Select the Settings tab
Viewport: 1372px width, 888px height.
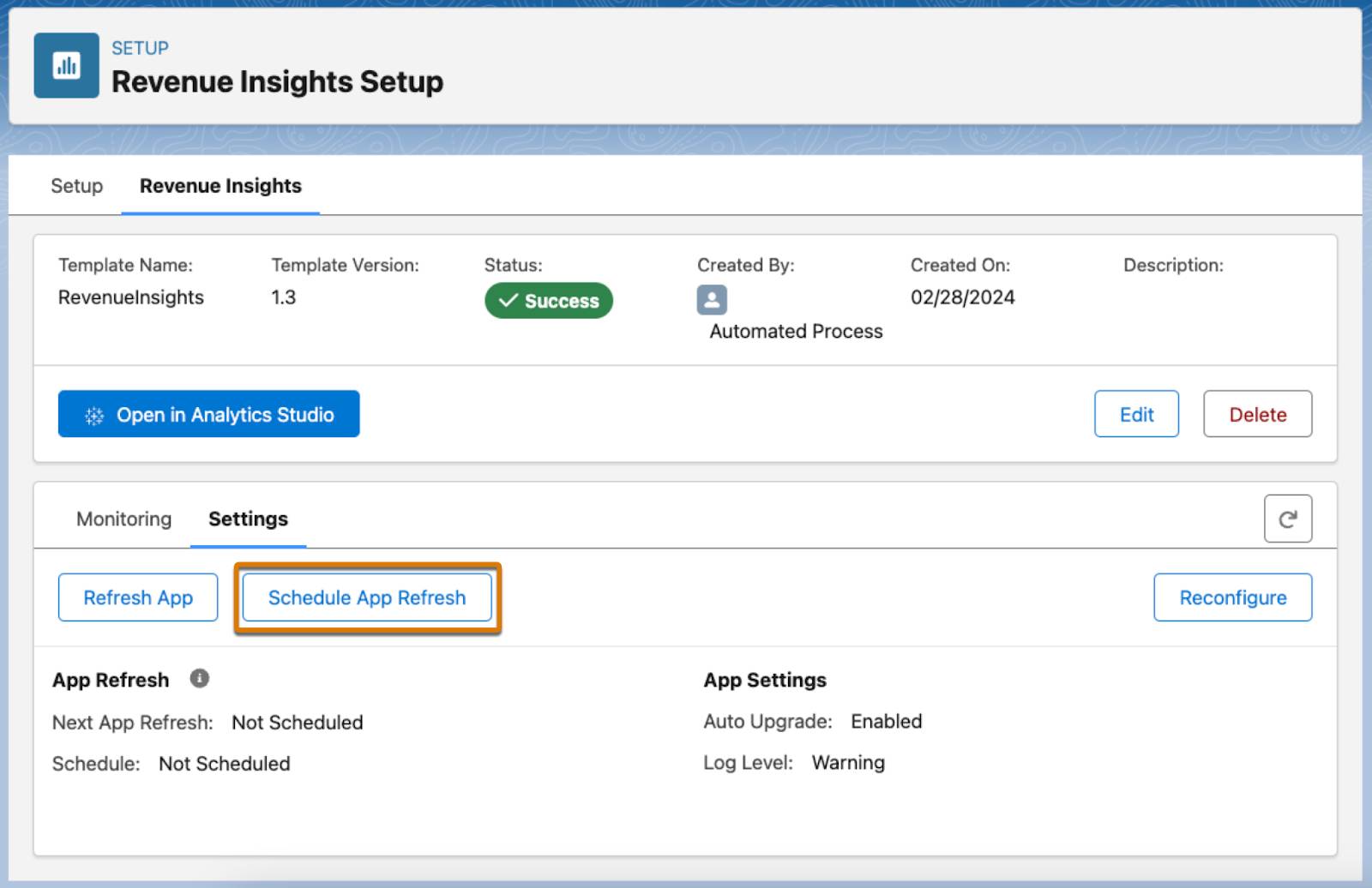tap(248, 519)
